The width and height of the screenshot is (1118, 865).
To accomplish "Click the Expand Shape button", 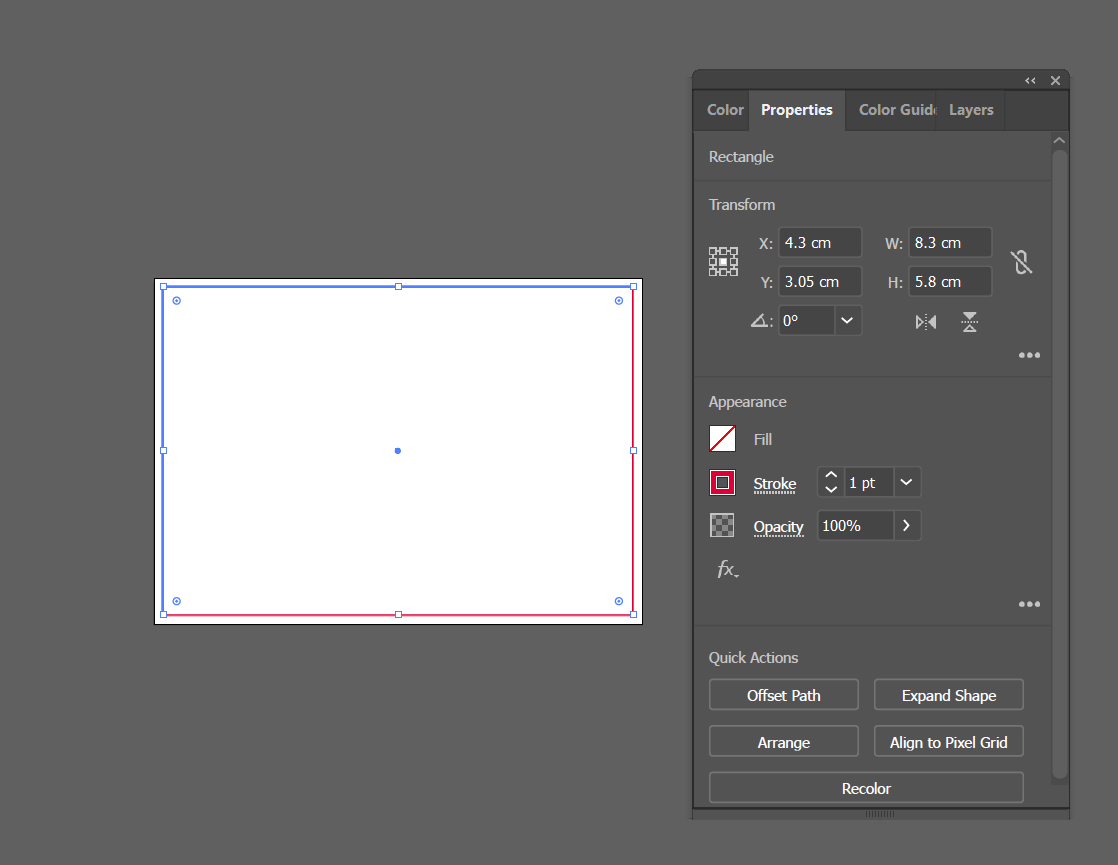I will tap(948, 694).
